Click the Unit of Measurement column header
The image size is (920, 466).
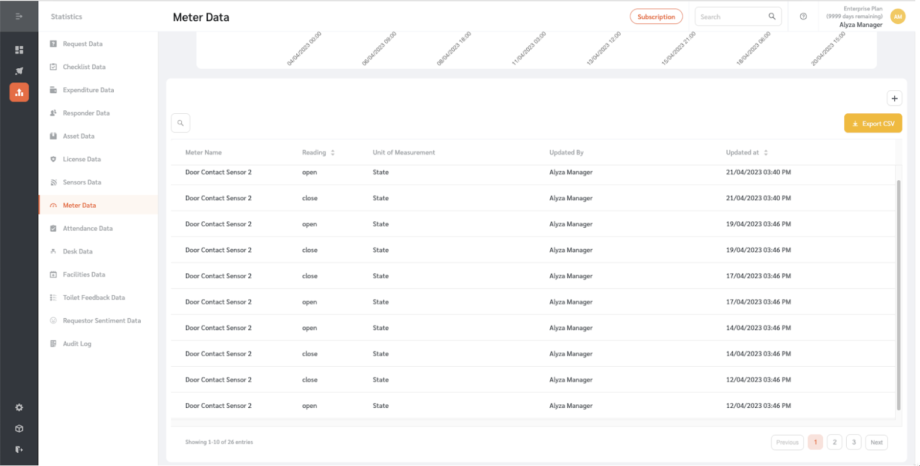pos(404,153)
